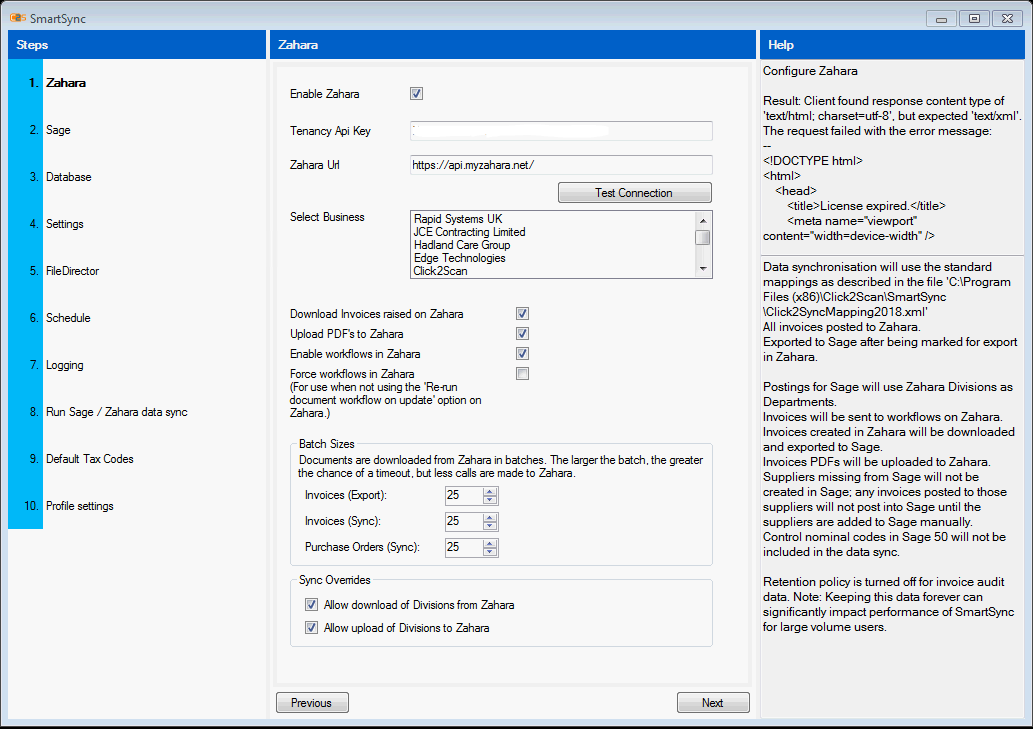Click the Tenancy Api Key field
The width and height of the screenshot is (1033, 729).
pos(561,130)
